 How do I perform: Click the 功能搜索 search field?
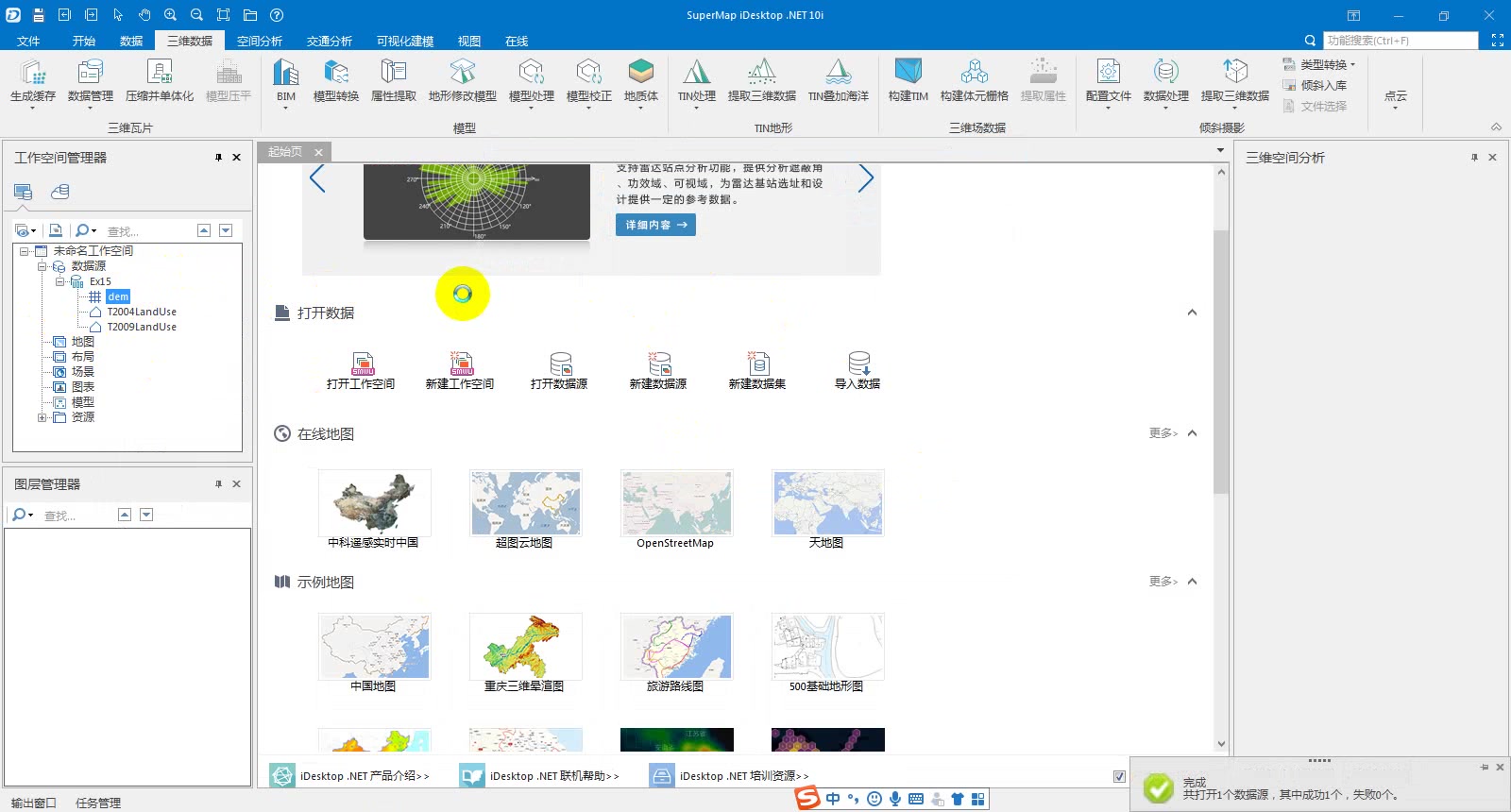click(1401, 41)
